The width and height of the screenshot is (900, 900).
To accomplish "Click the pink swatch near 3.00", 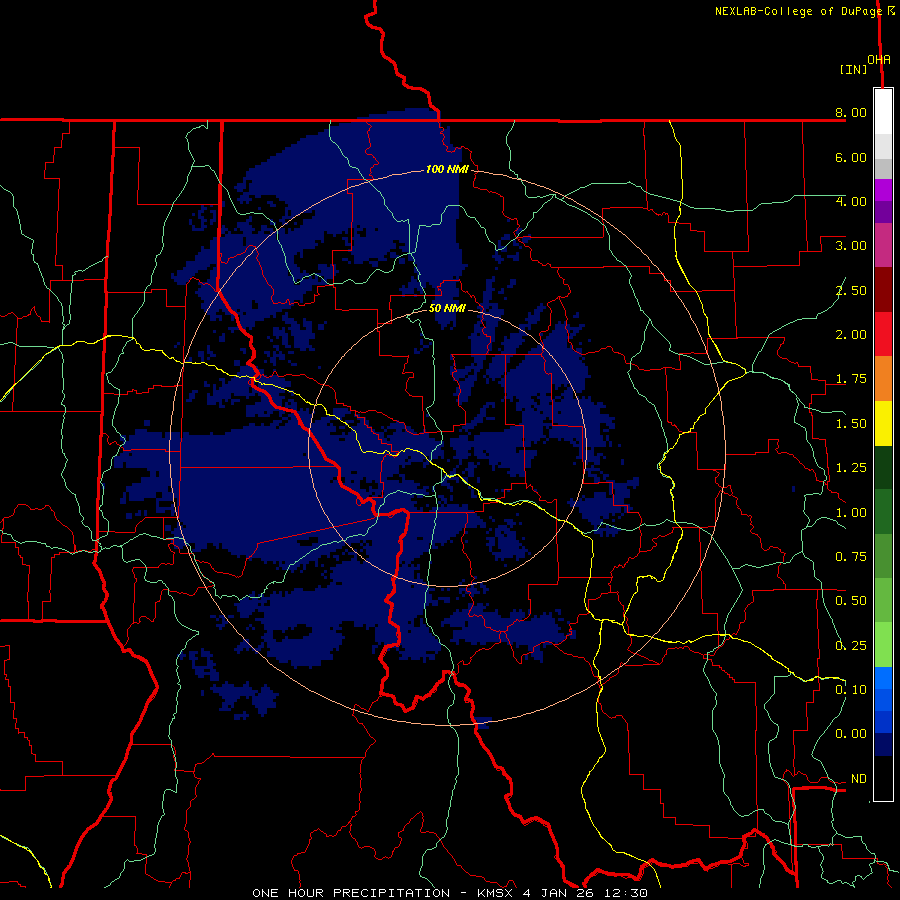I will click(883, 246).
